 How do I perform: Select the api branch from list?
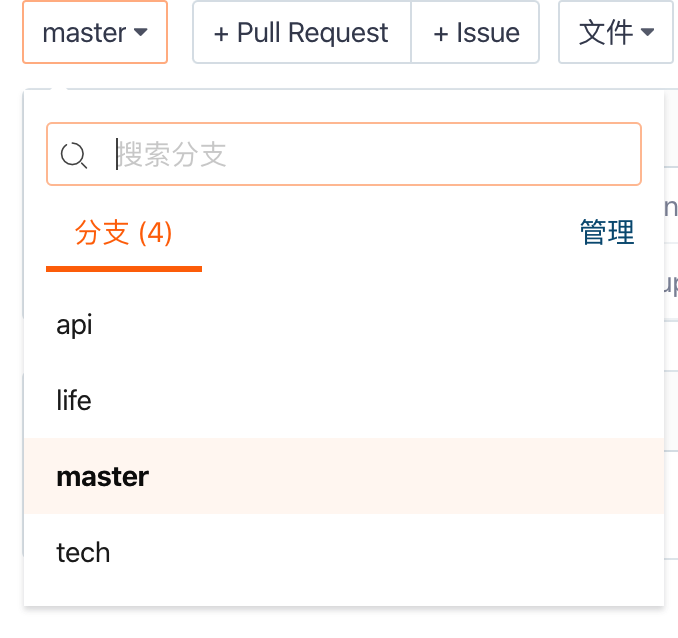[75, 324]
